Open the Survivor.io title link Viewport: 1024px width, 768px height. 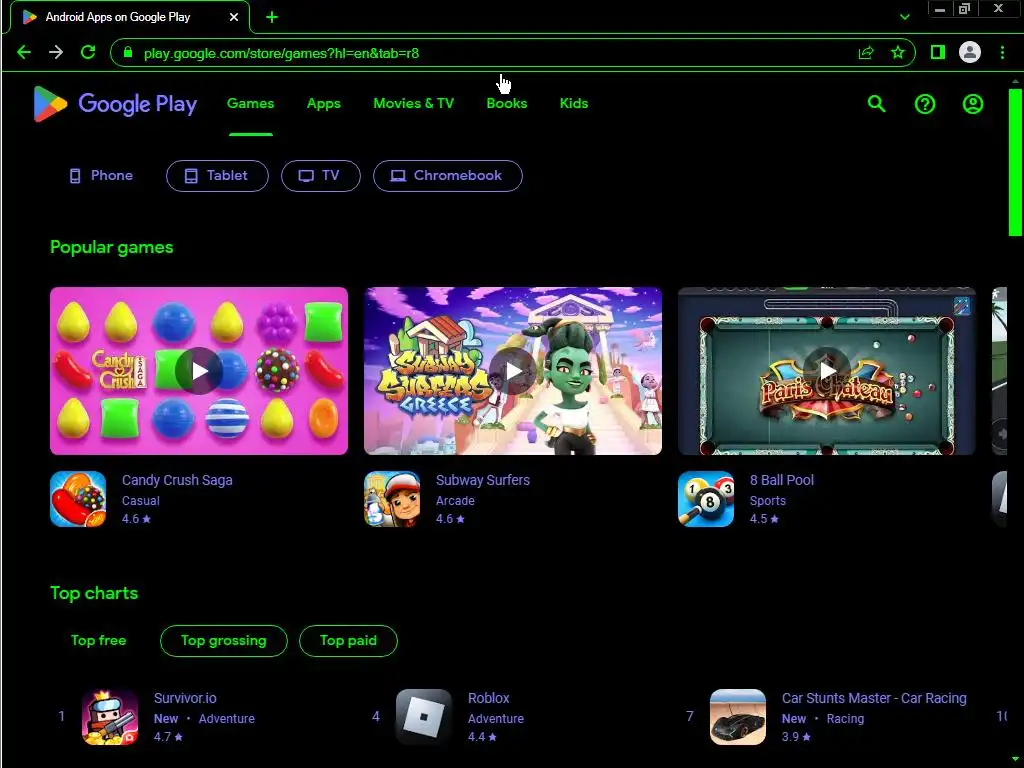(x=185, y=698)
